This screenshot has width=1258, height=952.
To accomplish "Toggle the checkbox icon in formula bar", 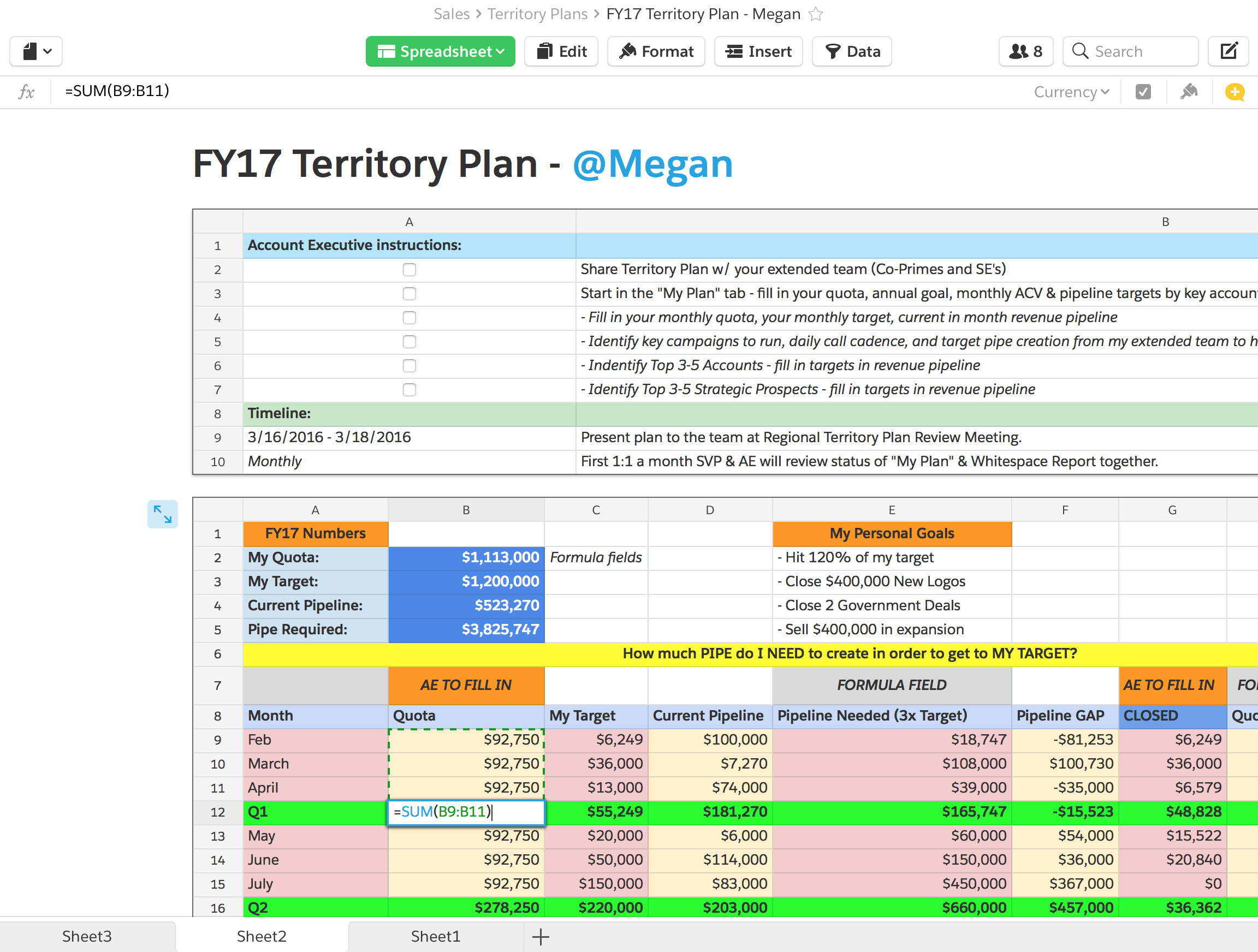I will [1143, 92].
